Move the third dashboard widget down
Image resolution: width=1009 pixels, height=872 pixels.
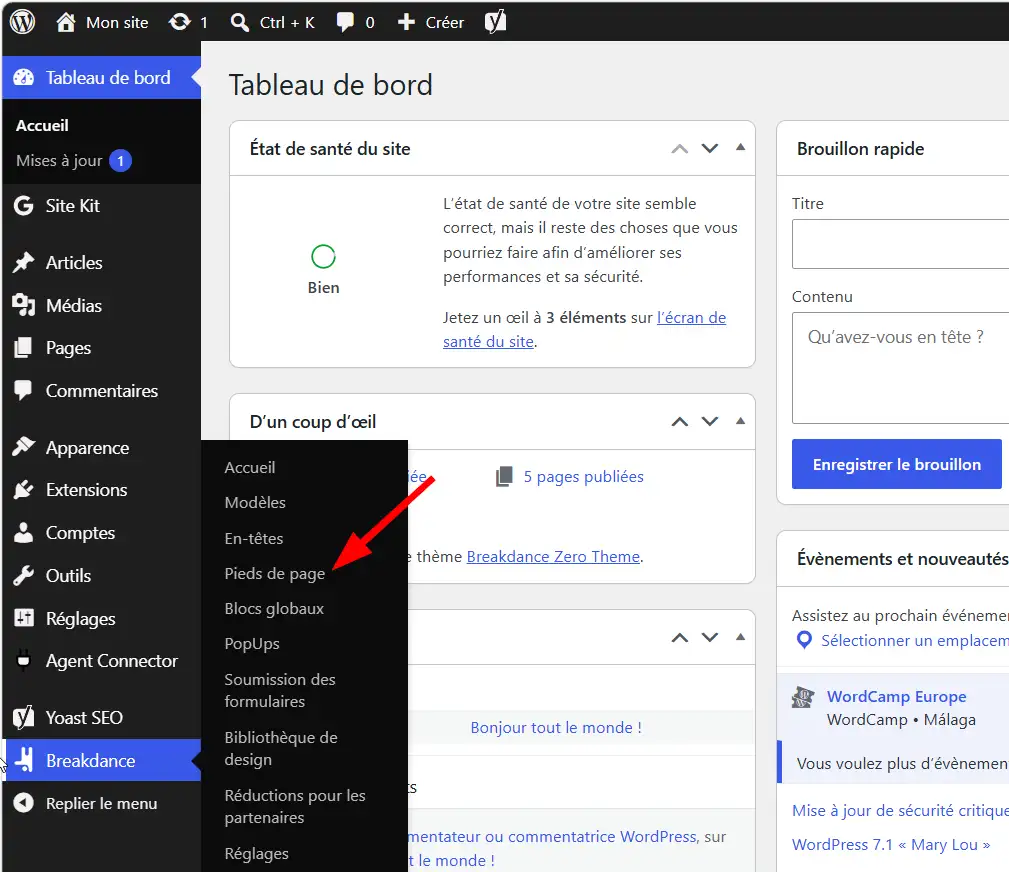click(x=710, y=638)
